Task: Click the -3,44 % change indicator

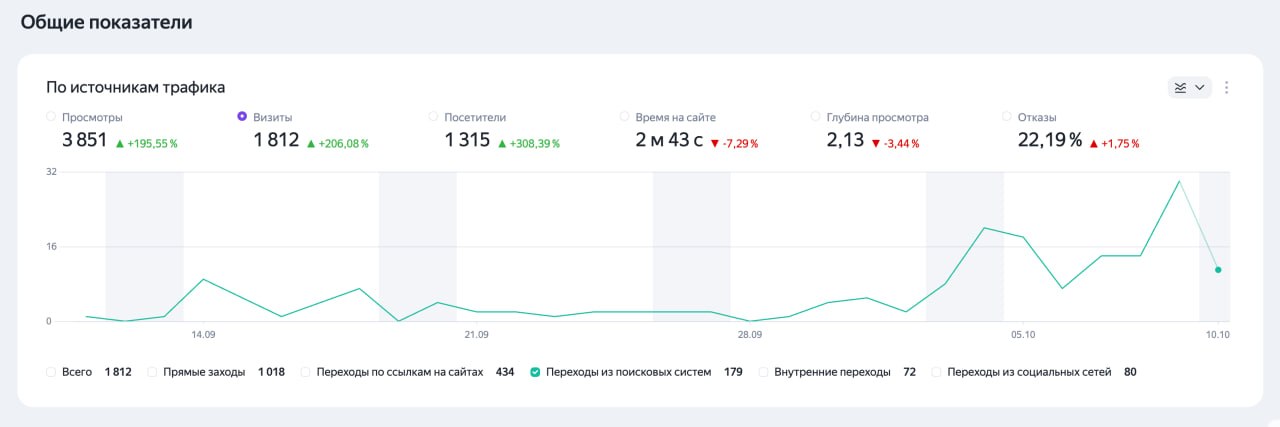Action: pos(895,144)
